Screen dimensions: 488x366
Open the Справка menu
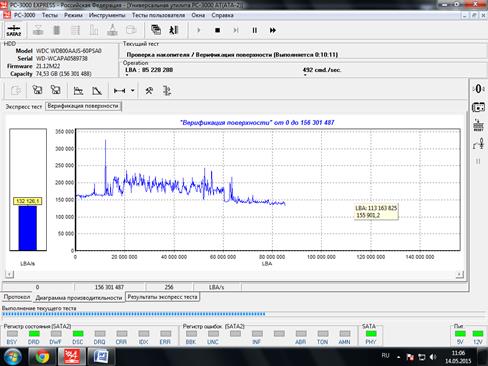(x=222, y=15)
